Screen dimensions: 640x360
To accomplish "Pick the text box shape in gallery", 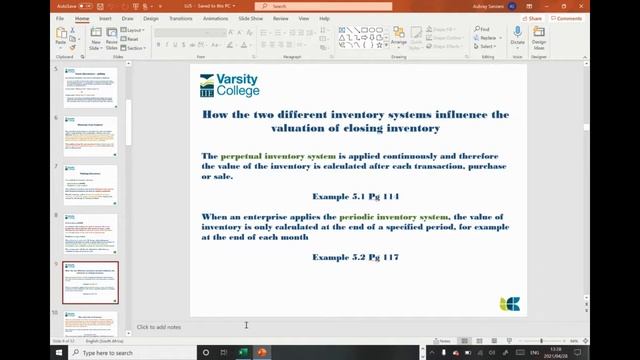I will pyautogui.click(x=342, y=30).
